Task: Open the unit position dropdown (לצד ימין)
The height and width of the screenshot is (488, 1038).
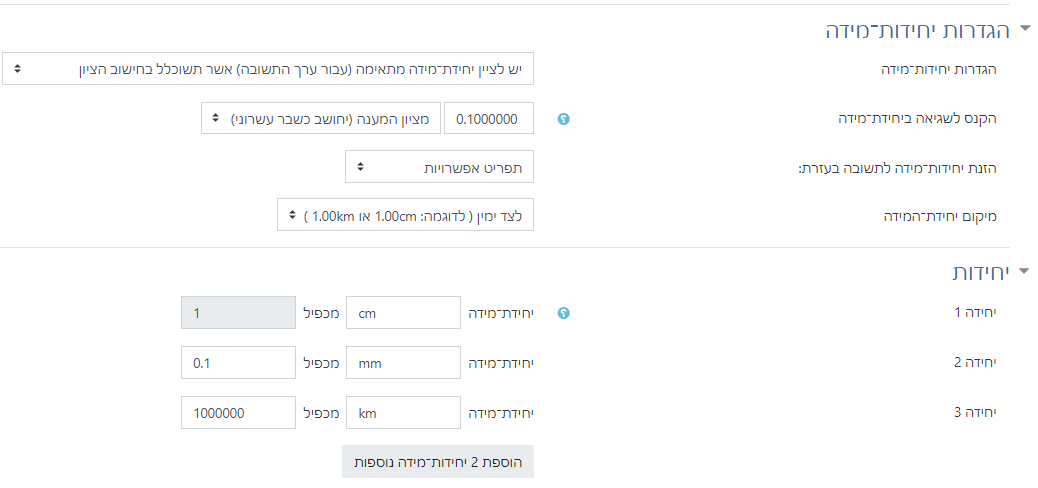Action: coord(405,215)
